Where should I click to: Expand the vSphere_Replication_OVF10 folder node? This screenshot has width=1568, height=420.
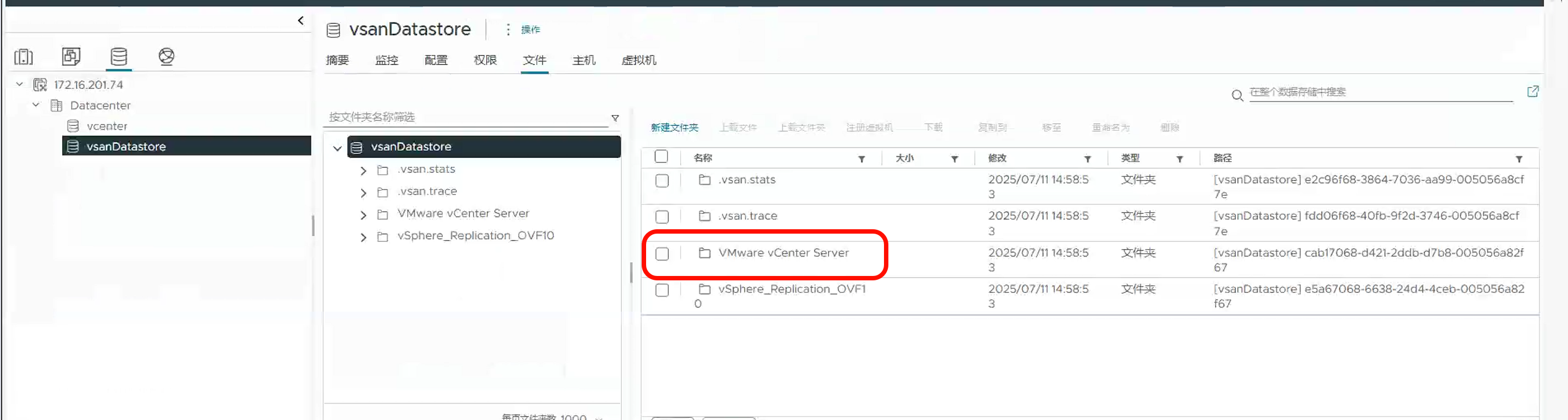point(363,237)
